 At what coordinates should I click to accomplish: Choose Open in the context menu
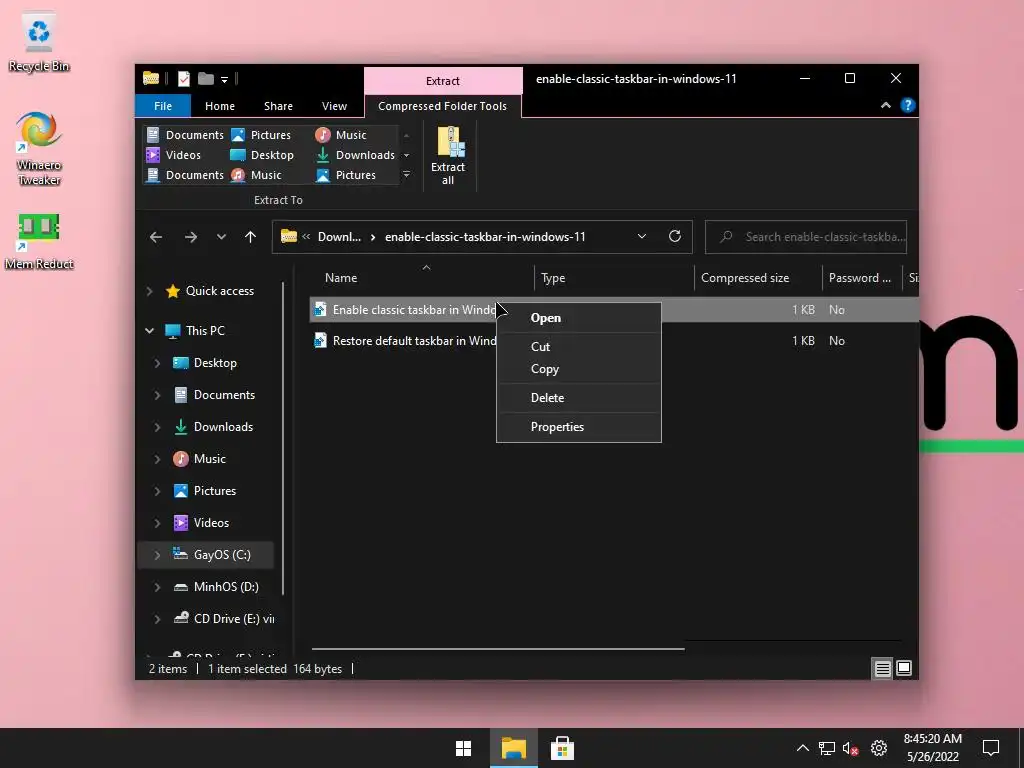coord(579,318)
